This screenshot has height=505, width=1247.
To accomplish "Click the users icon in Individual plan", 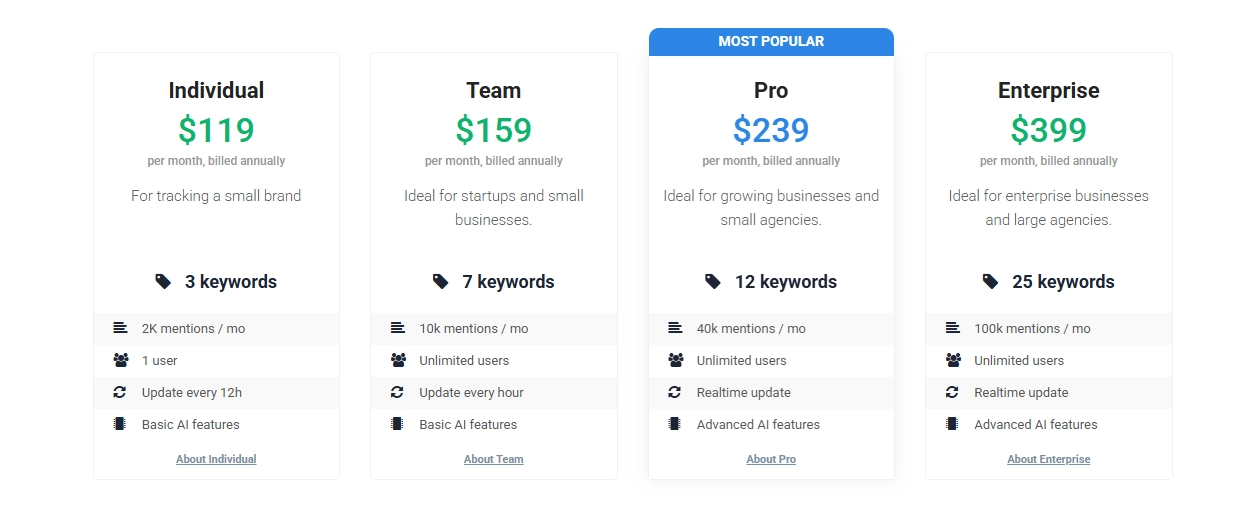I will pyautogui.click(x=120, y=360).
